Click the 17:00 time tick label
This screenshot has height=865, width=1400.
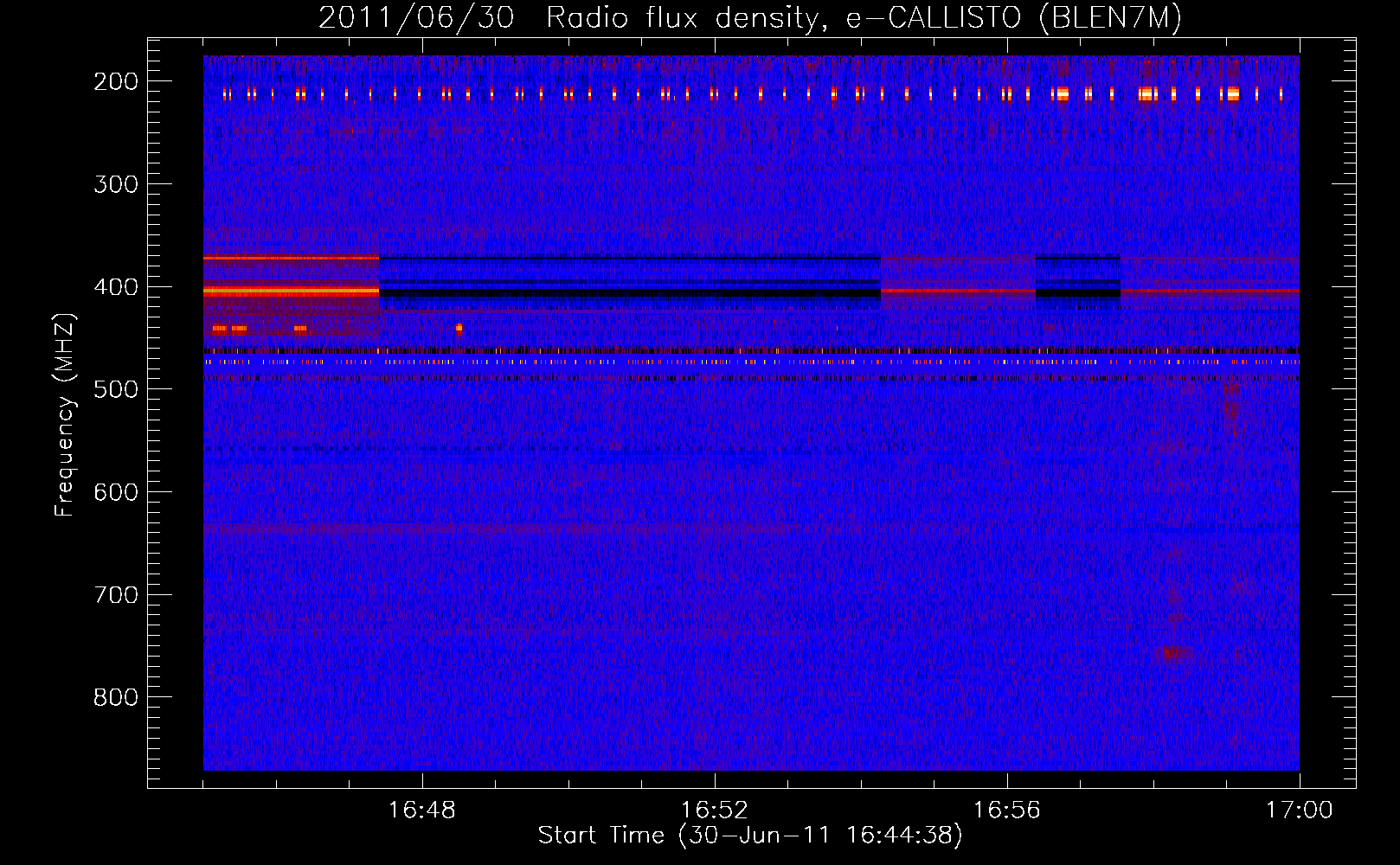(x=1299, y=811)
